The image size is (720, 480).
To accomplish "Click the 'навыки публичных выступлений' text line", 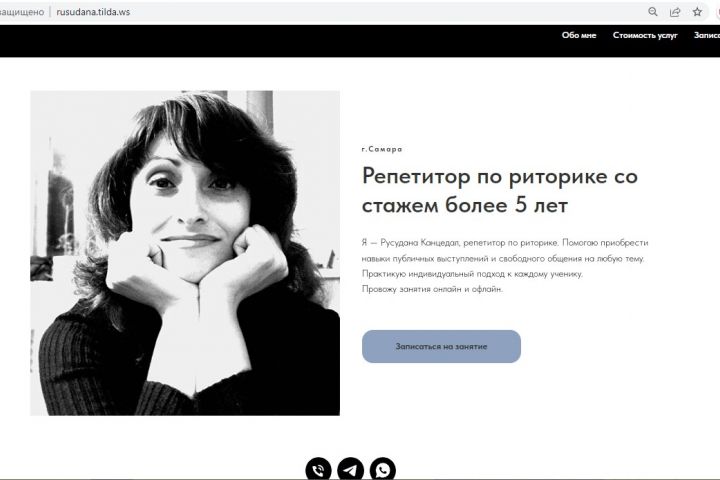I will coord(503,259).
